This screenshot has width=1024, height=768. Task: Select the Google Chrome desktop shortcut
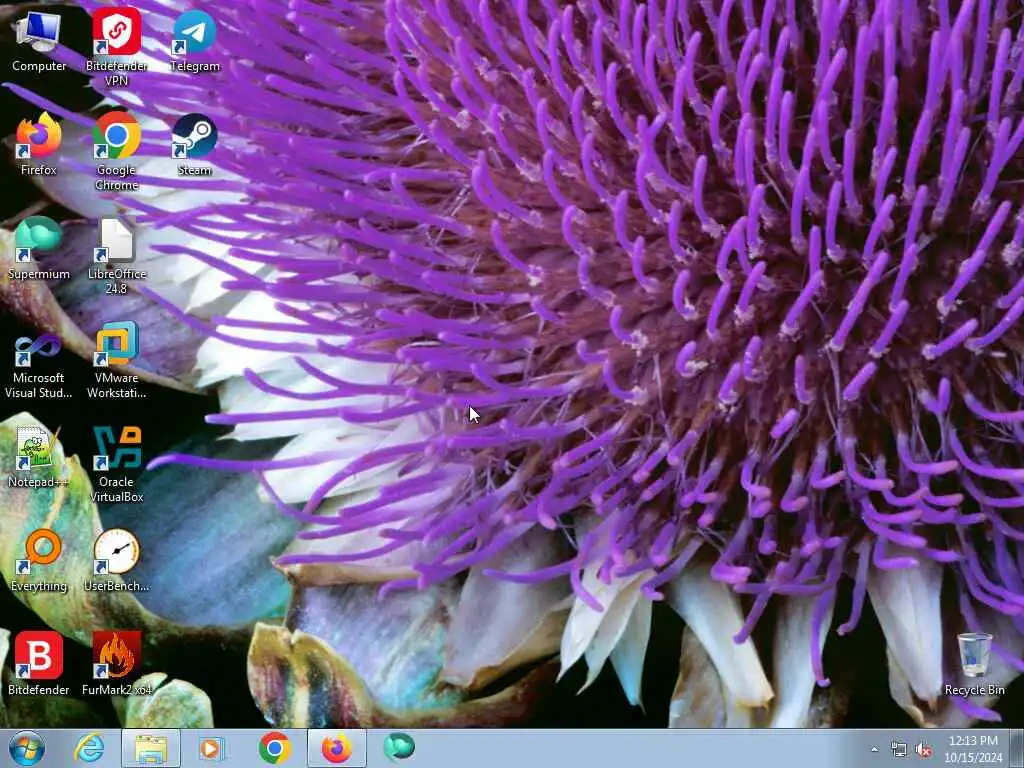coord(116,152)
